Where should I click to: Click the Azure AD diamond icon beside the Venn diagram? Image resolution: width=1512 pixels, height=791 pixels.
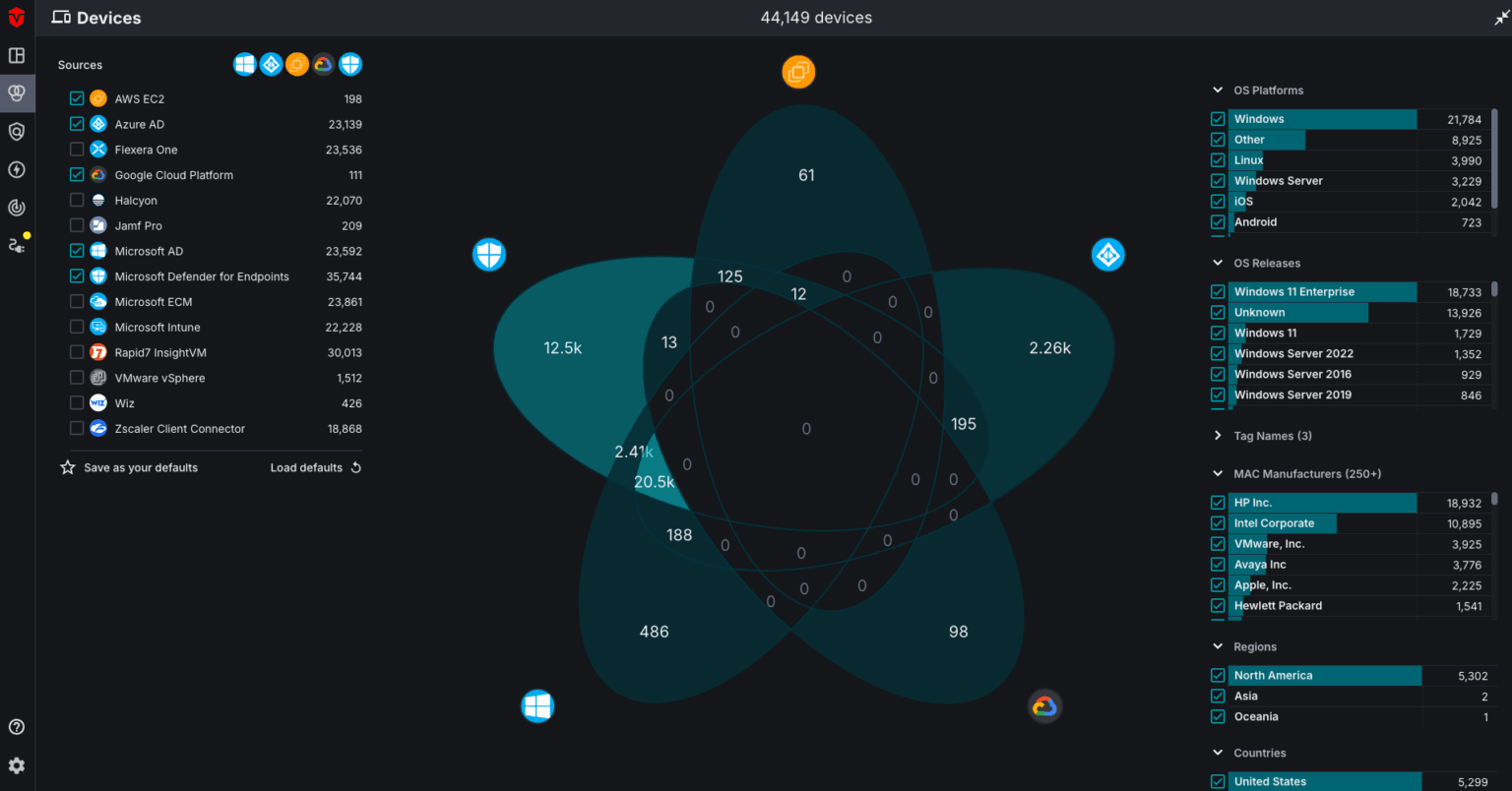pos(1107,255)
